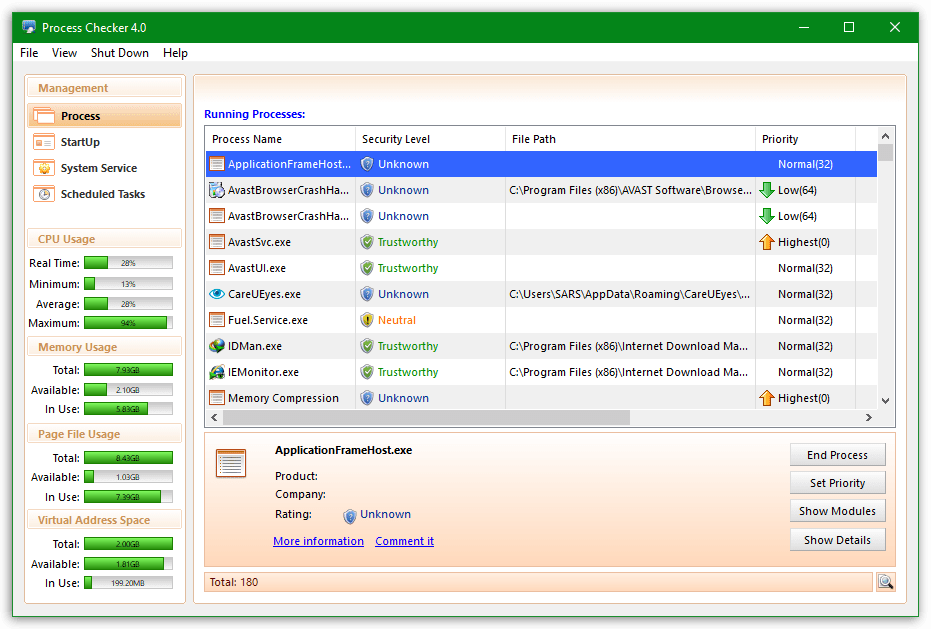Select the IDMan.exe process name

pos(255,346)
